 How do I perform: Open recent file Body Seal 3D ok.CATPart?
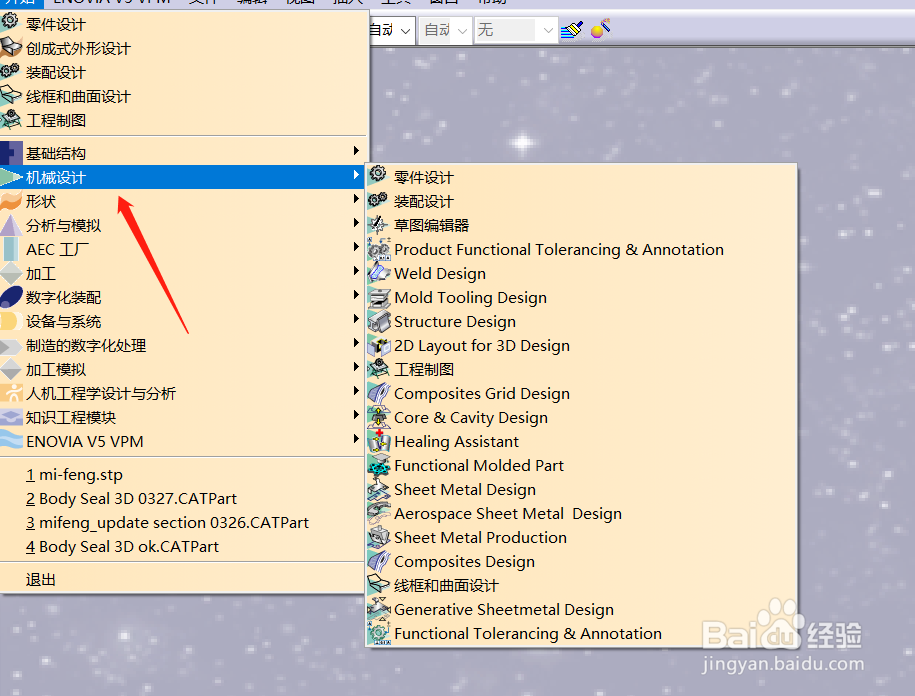click(181, 546)
